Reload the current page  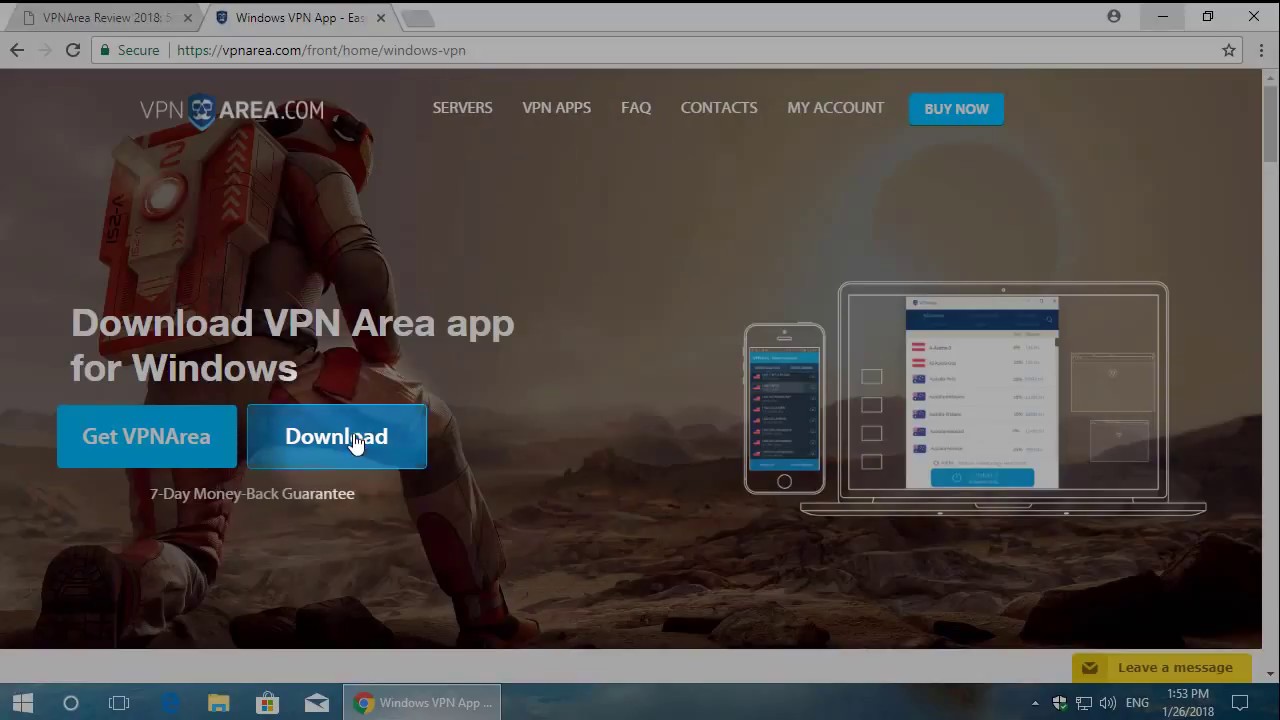(73, 50)
